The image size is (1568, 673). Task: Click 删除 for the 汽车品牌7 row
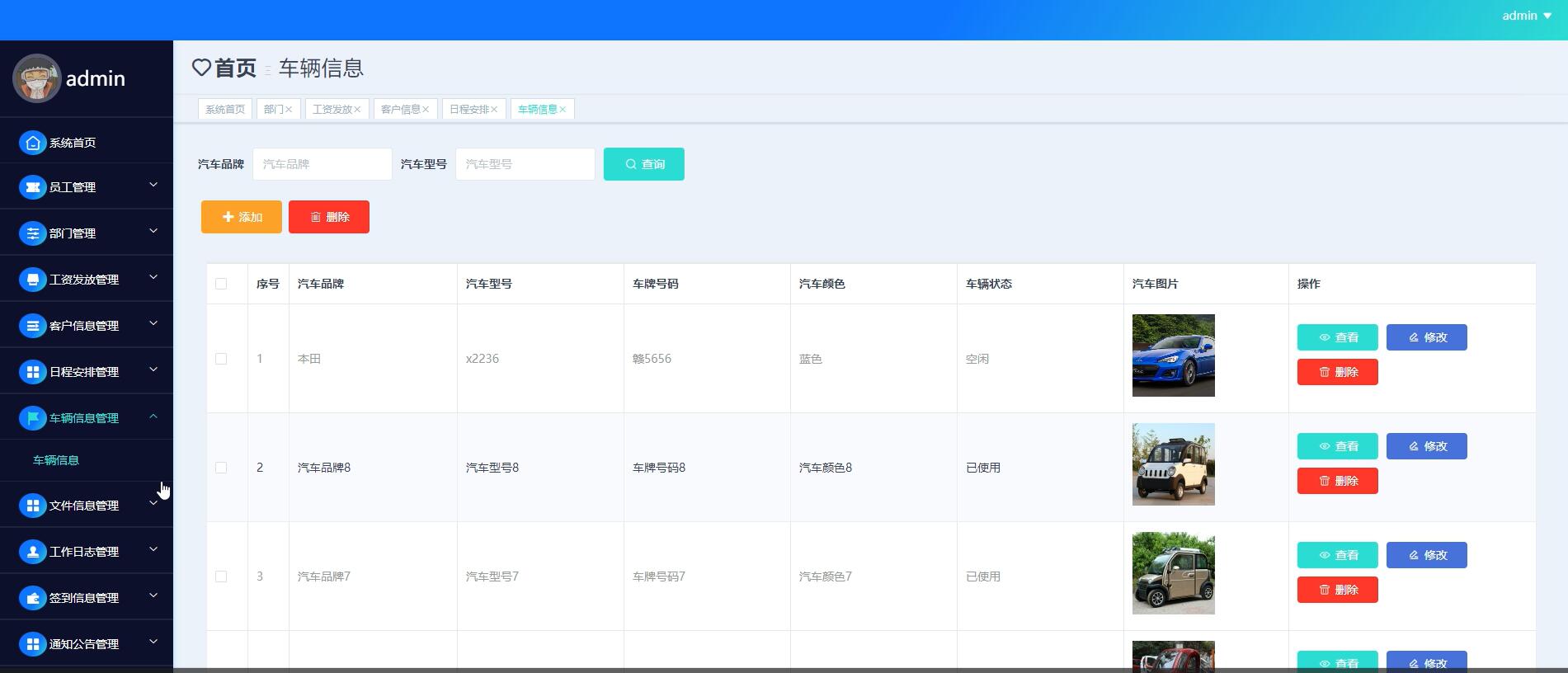pos(1338,590)
